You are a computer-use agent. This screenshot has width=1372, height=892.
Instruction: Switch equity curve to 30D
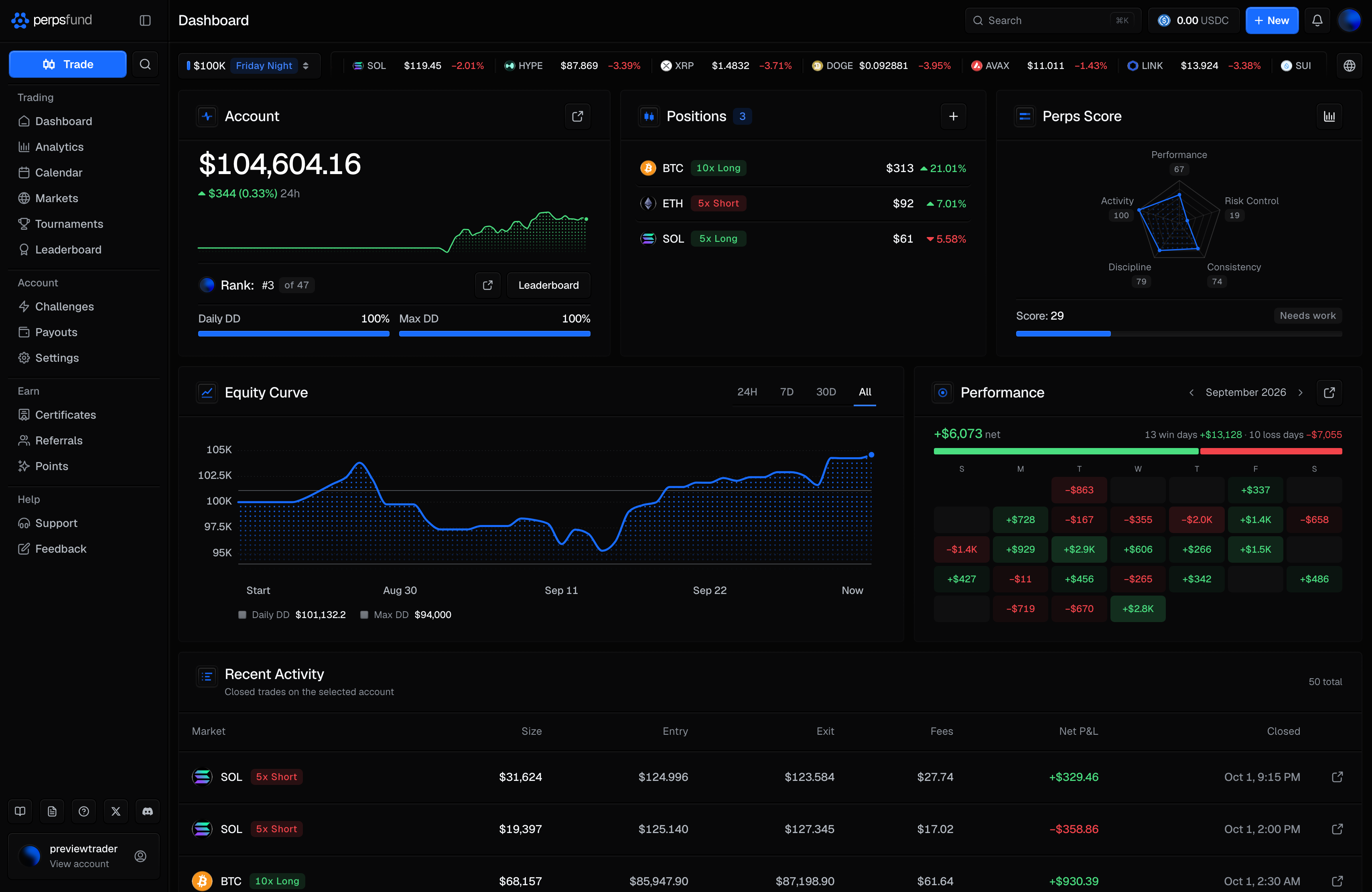(x=826, y=392)
